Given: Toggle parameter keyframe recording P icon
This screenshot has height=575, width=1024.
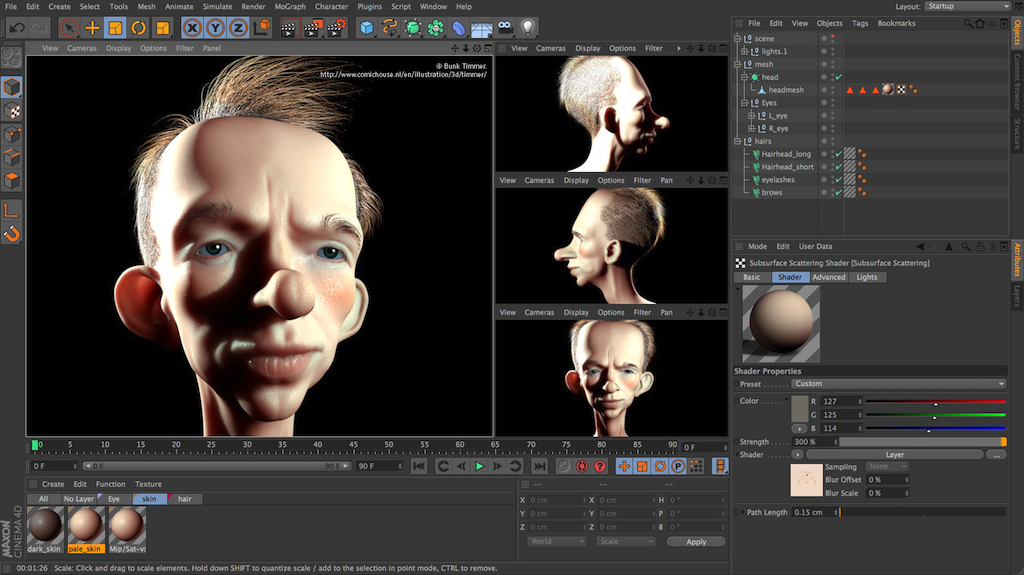Looking at the screenshot, I should (x=679, y=466).
